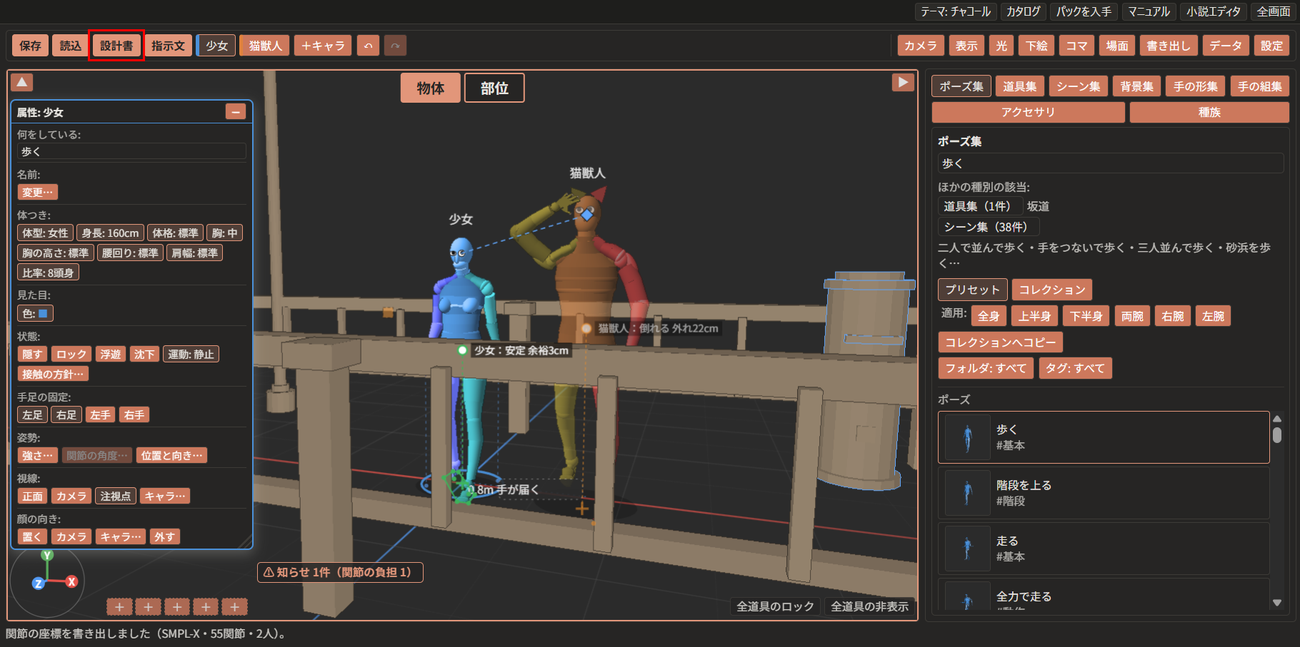Image resolution: width=1300 pixels, height=647 pixels.
Task: Open the 色 color swatch
Action: 36,313
